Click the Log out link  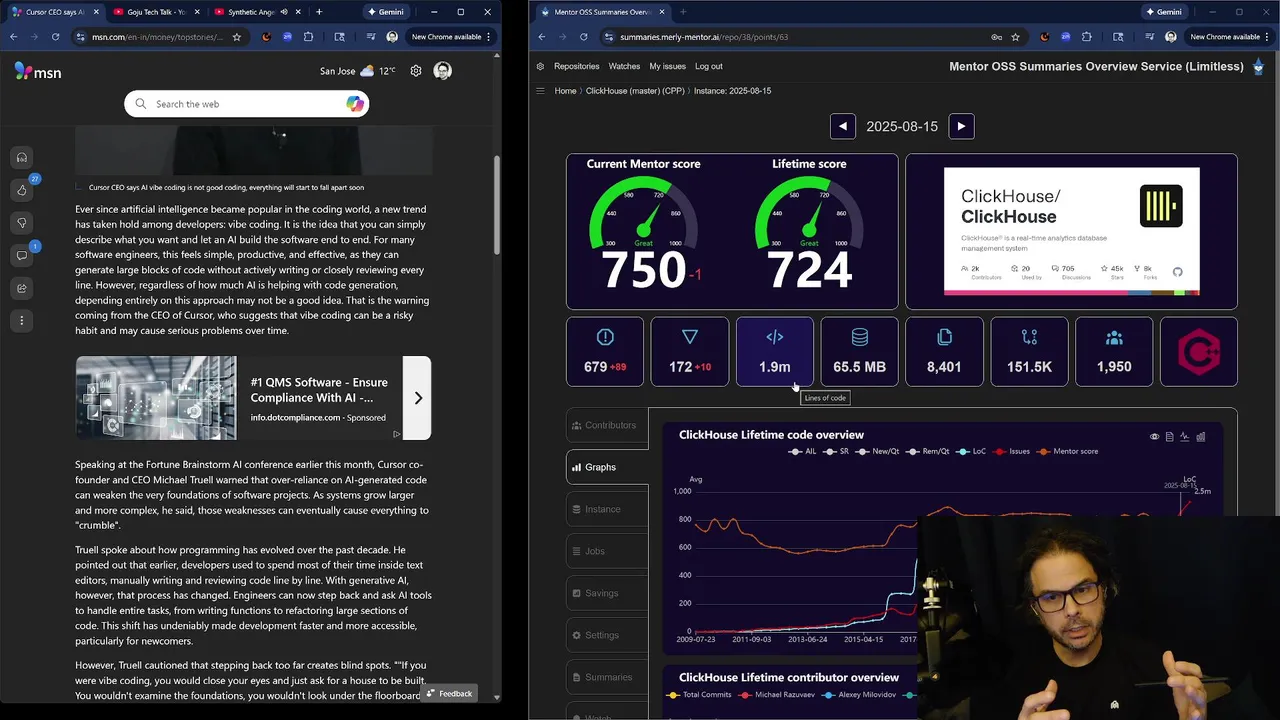pos(709,66)
